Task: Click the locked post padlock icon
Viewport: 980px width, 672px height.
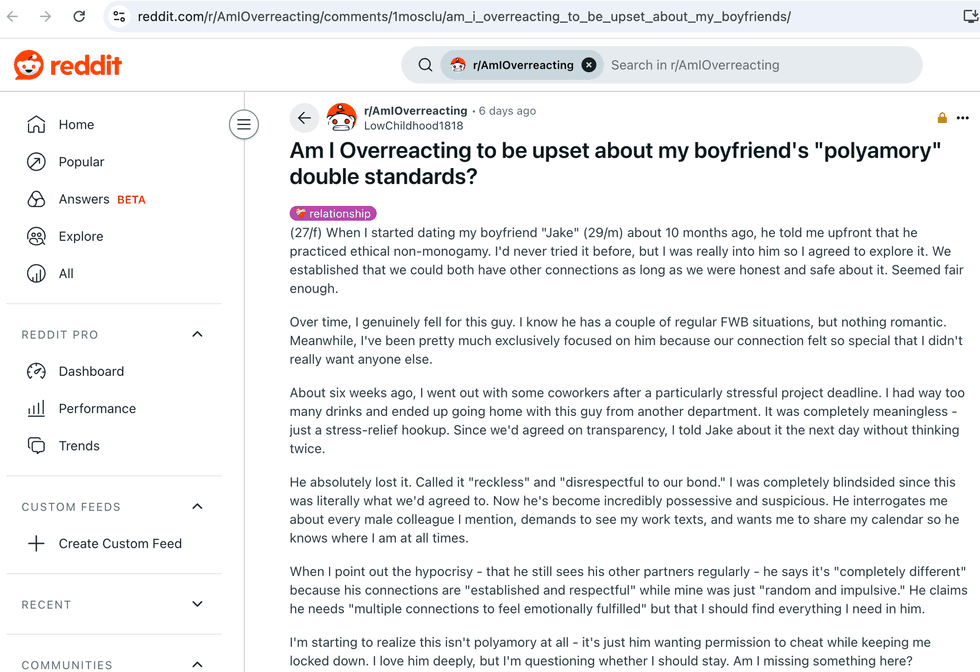Action: tap(942, 118)
